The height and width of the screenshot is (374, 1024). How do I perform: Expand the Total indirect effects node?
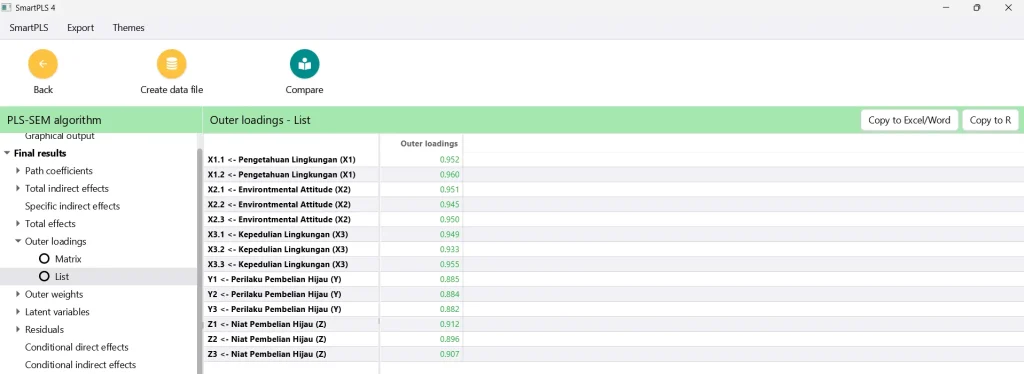[18, 189]
